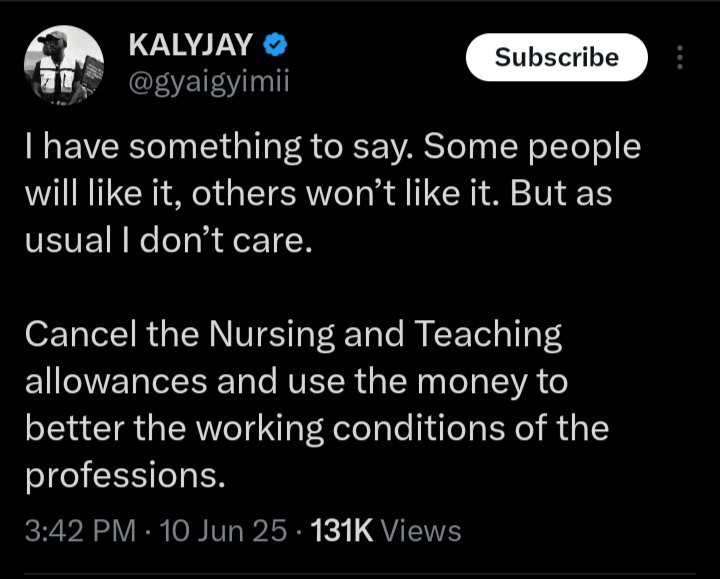Click the final word "professions."

pos(122,473)
